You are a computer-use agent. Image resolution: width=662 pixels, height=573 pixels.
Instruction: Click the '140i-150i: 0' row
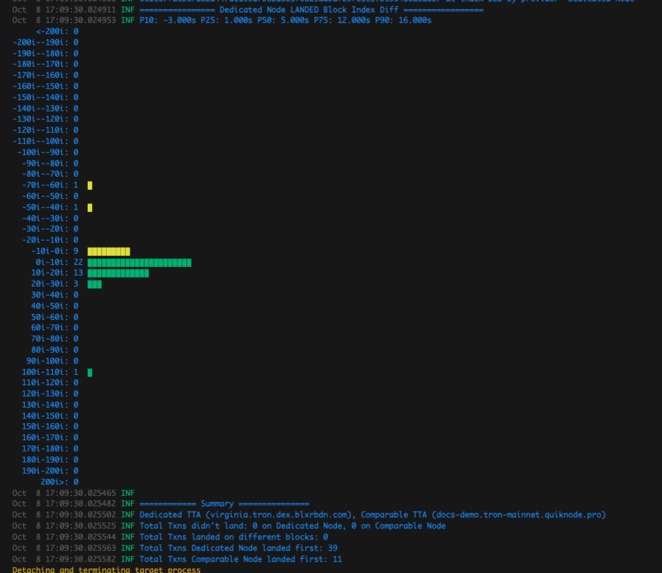coord(50,415)
